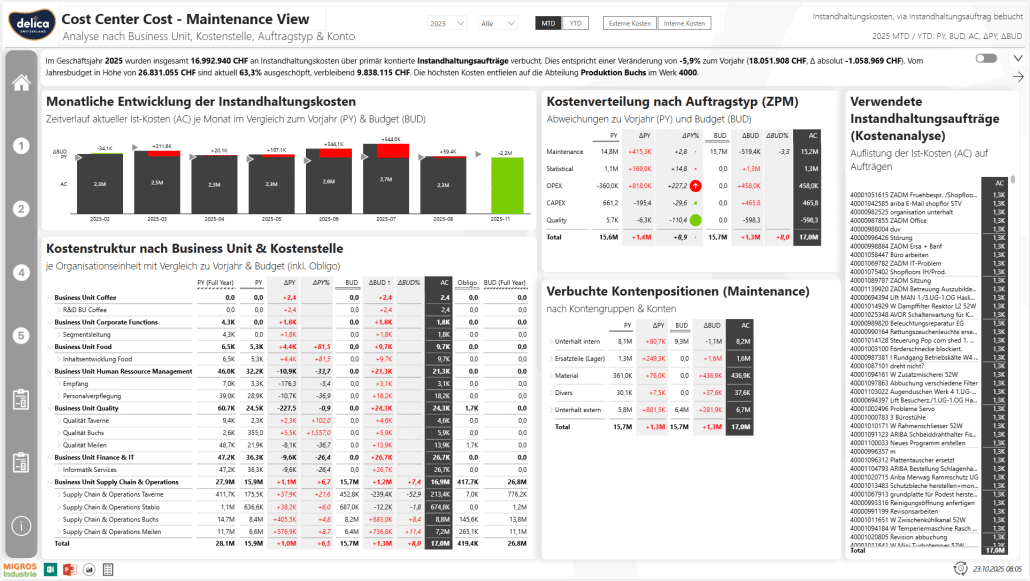Open page 1 in the sidebar

tap(20, 146)
